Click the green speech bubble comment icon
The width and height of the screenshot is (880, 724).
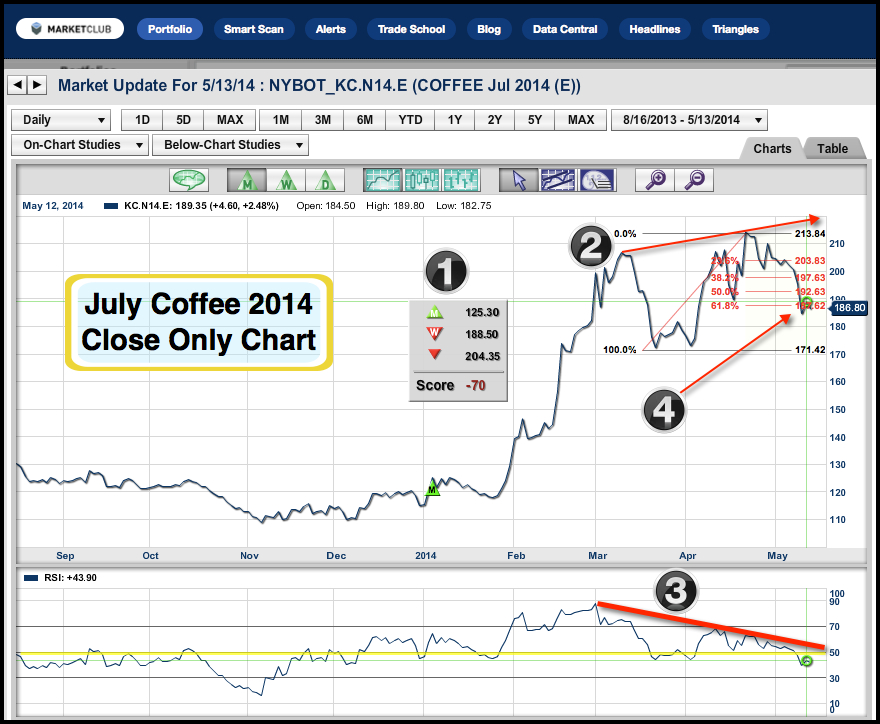(188, 180)
